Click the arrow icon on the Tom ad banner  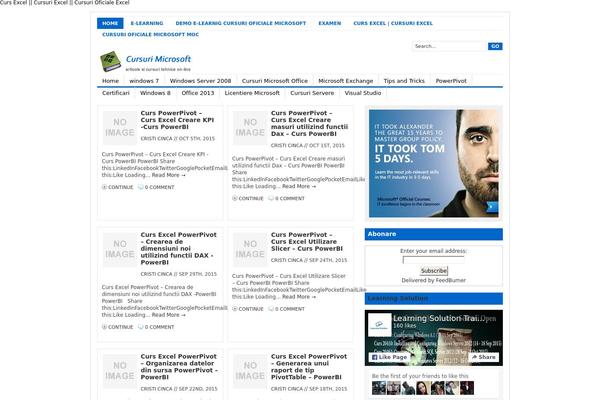click(492, 207)
